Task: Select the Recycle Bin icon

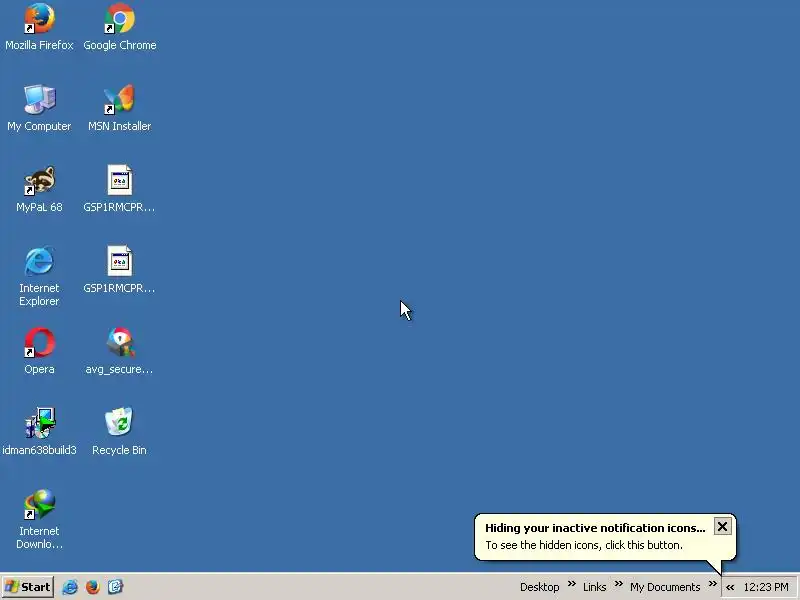Action: 119,432
